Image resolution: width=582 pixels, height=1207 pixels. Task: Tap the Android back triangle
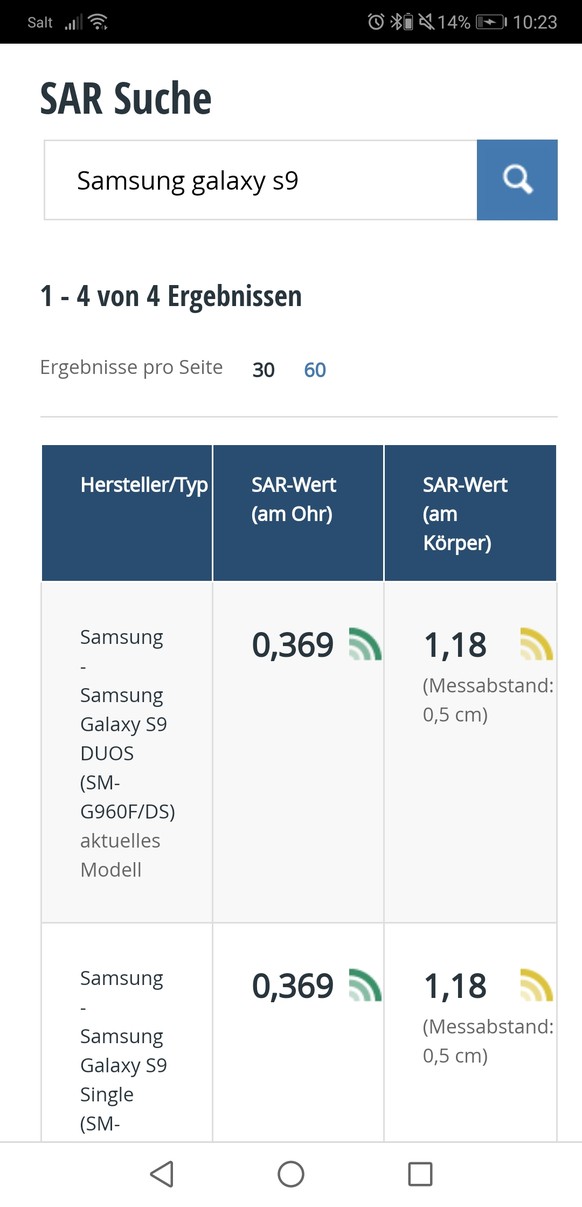(162, 1174)
